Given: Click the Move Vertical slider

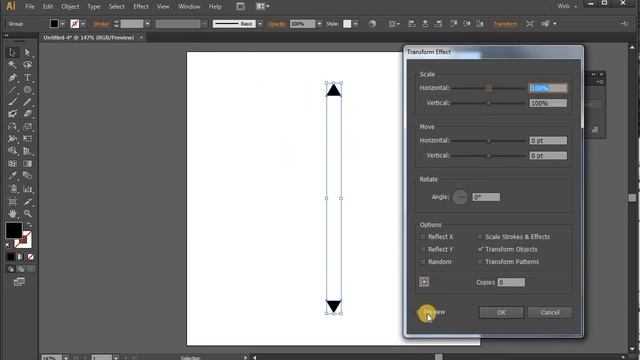Looking at the screenshot, I should pos(489,156).
